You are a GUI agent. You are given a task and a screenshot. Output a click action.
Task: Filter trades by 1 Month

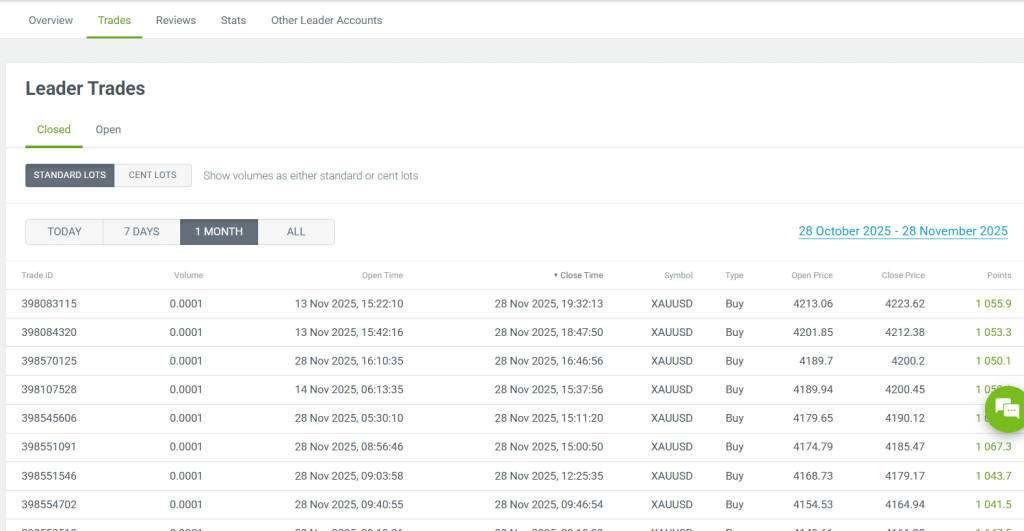[219, 232]
